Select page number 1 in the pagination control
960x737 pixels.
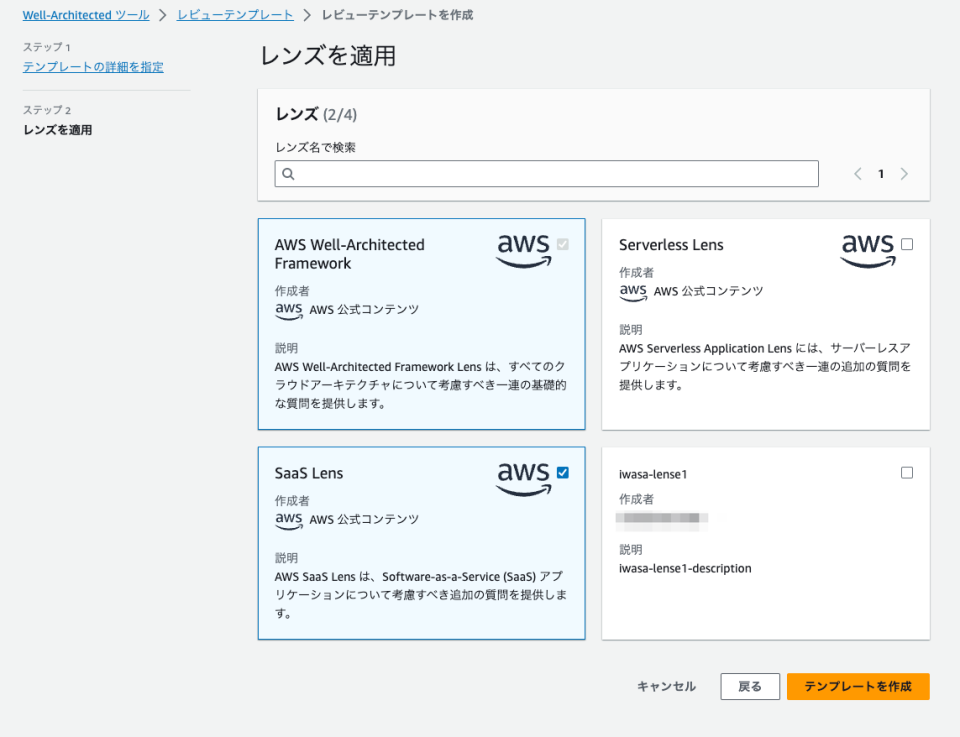(x=881, y=173)
